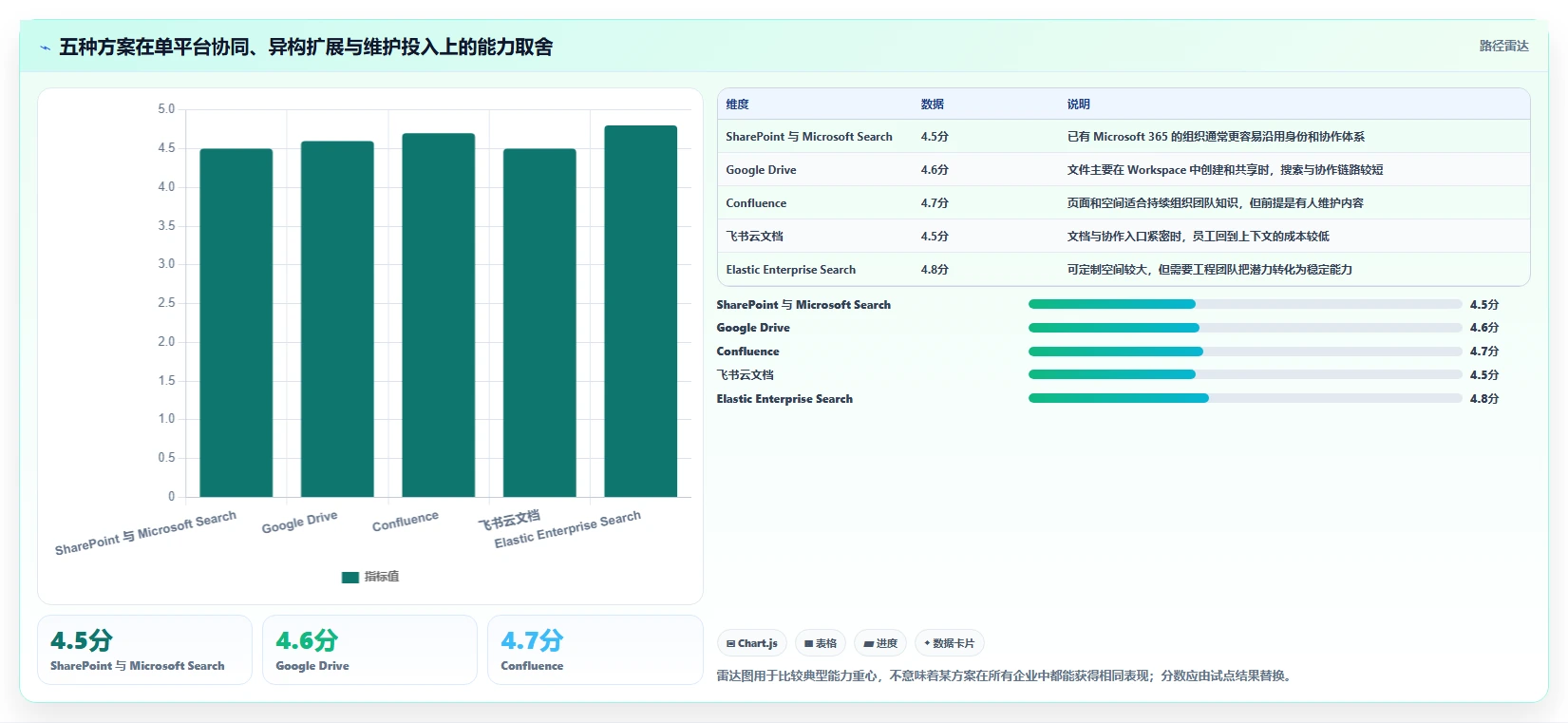Click the 飞书云文档 bar in chart
Image resolution: width=1568 pixels, height=723 pixels.
(x=539, y=323)
